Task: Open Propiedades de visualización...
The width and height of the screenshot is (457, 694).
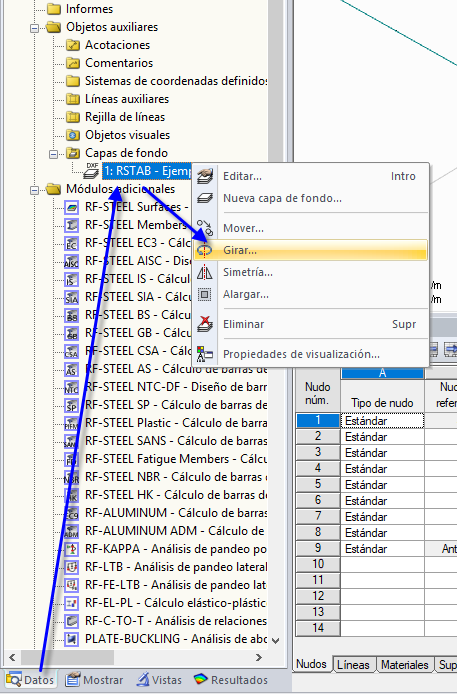Action: pyautogui.click(x=311, y=354)
